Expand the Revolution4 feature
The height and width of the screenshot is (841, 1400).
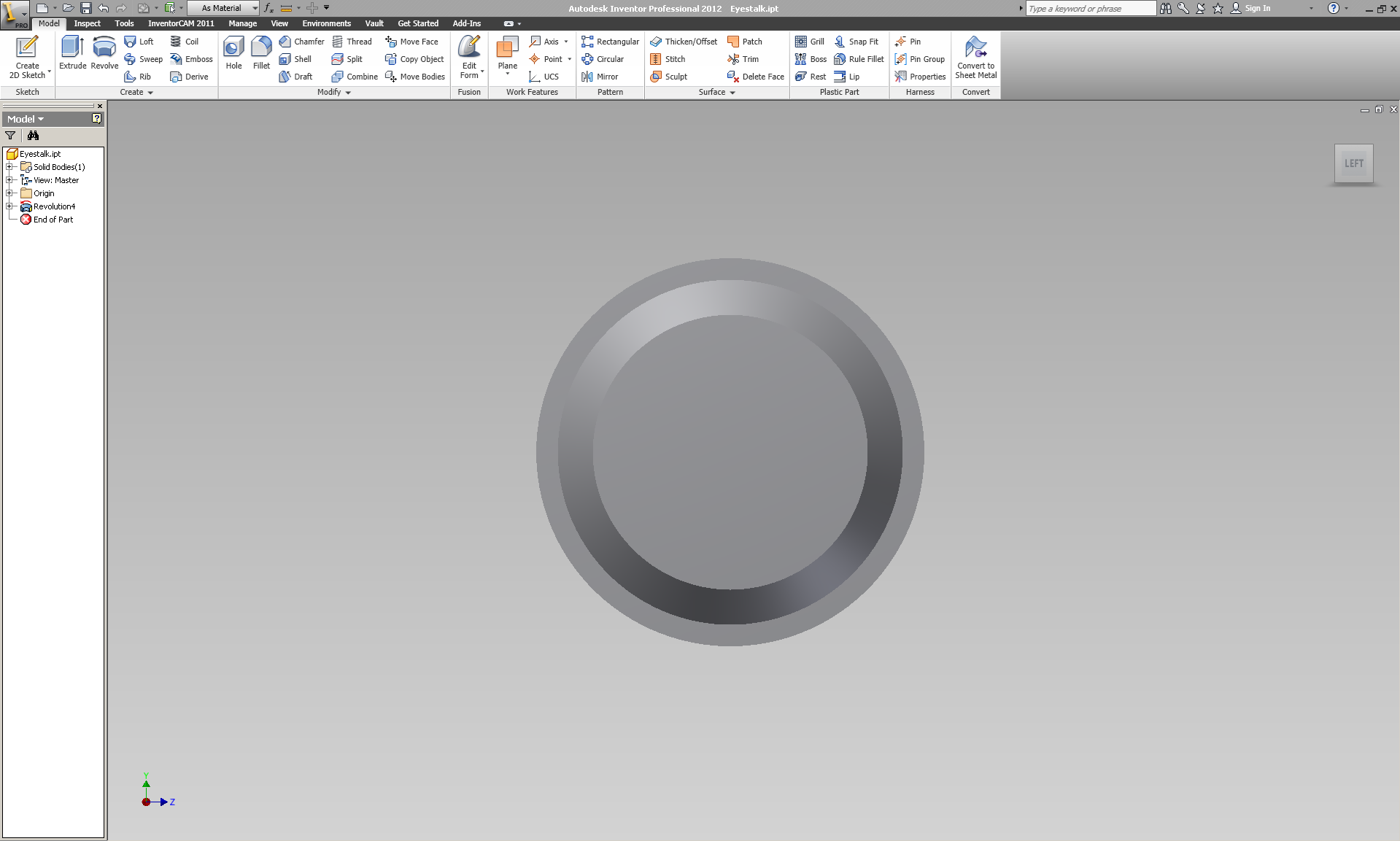(10, 206)
